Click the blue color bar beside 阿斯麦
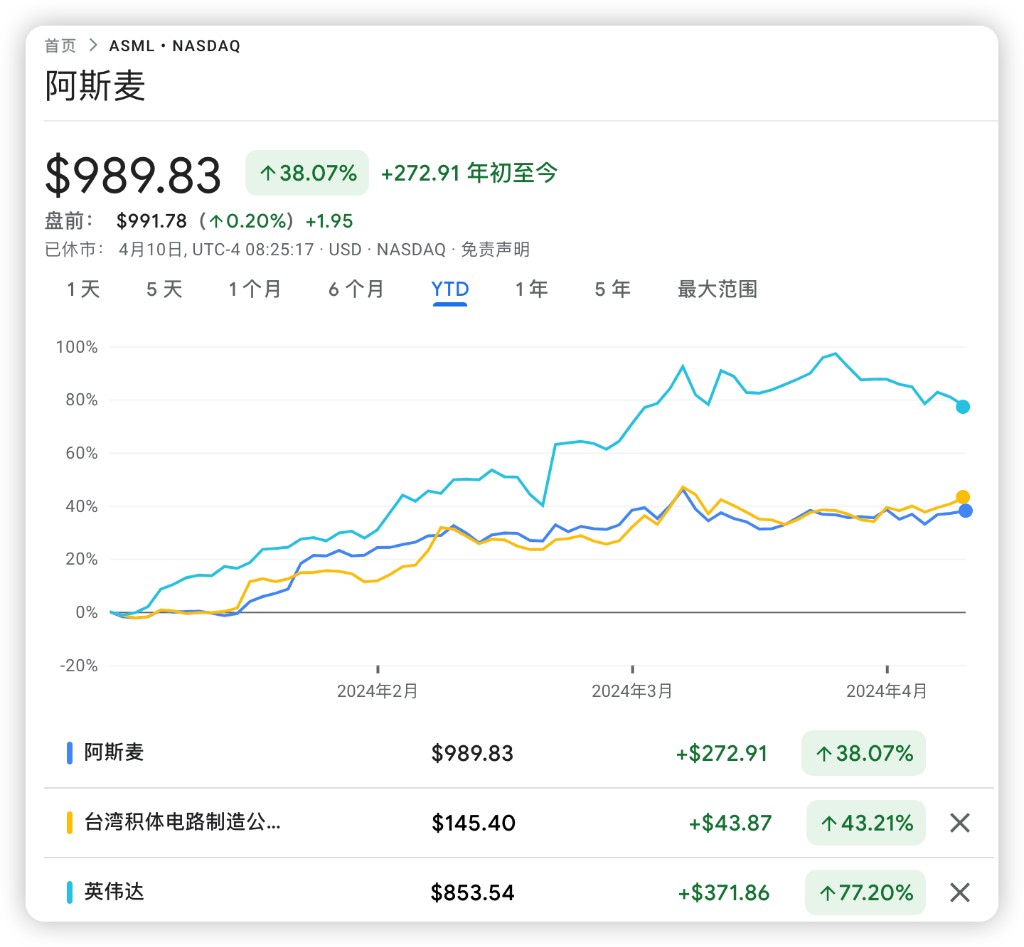 69,753
